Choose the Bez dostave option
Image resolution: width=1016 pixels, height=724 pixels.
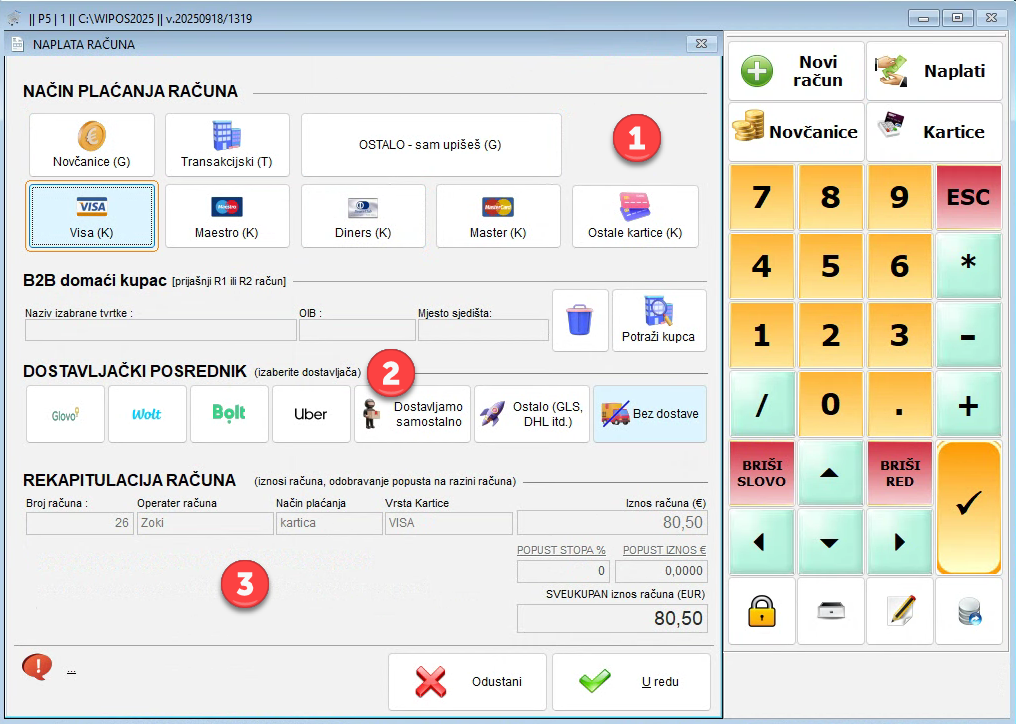coord(650,414)
